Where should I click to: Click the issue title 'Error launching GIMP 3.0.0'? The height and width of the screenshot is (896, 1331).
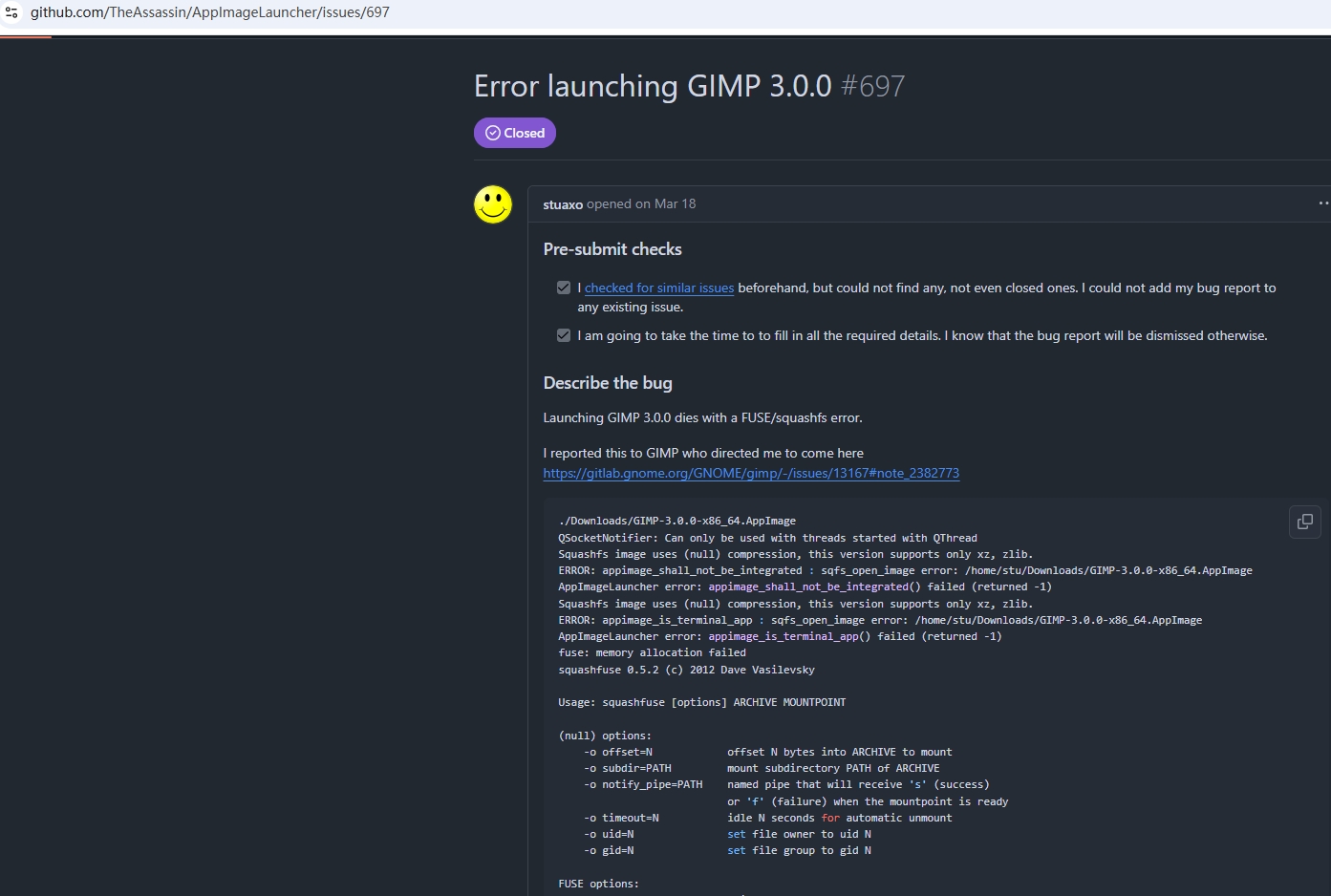click(x=653, y=86)
